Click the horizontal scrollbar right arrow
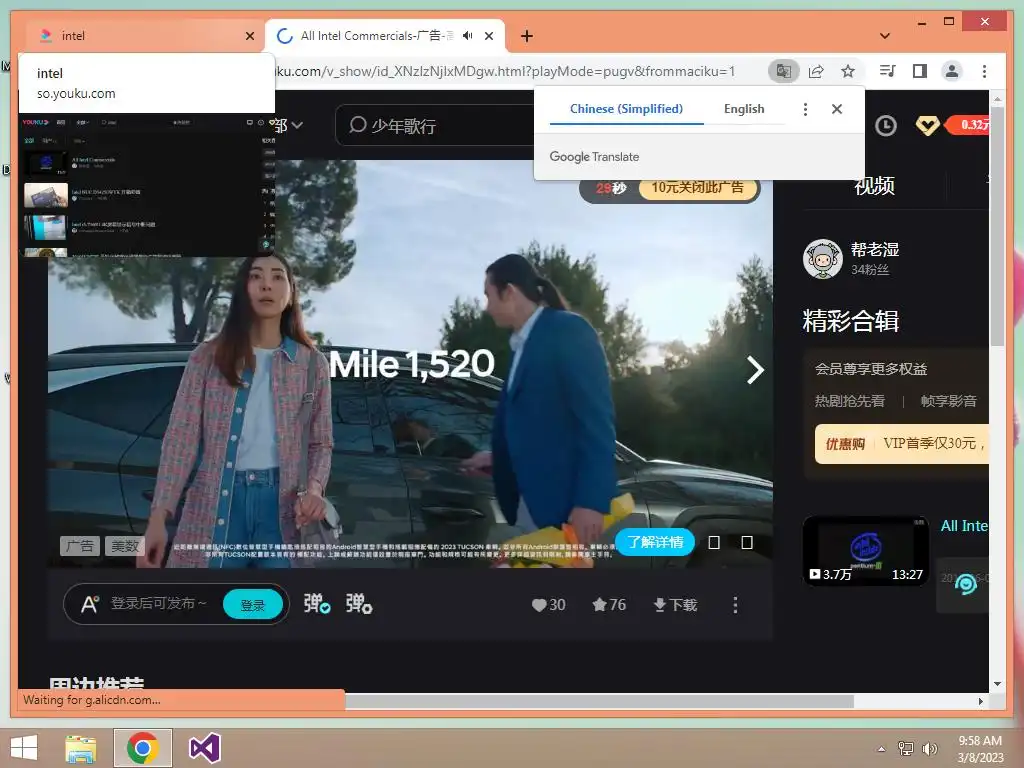The width and height of the screenshot is (1024, 768). coord(981,701)
